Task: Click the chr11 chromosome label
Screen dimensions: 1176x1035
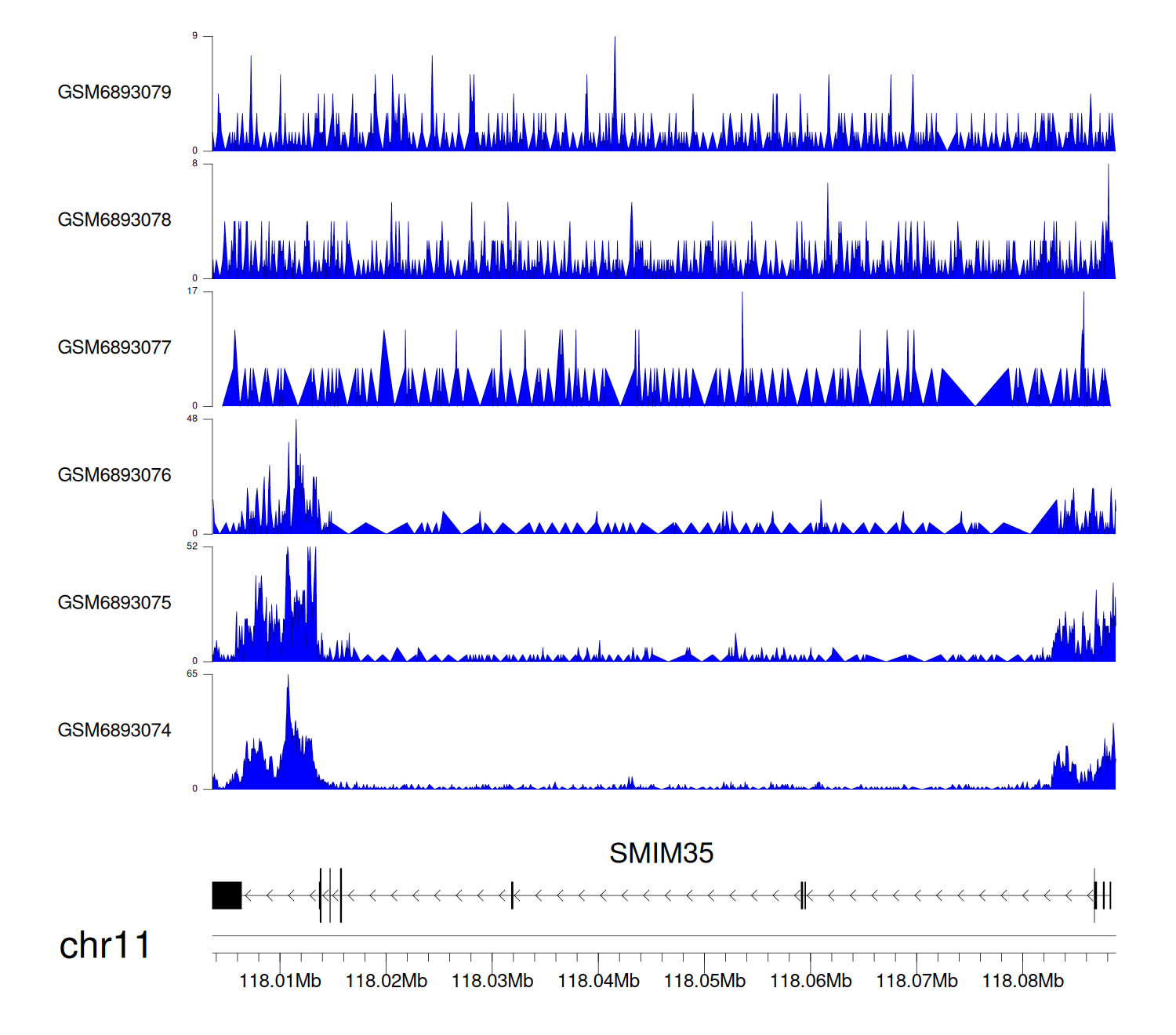Action: click(104, 946)
